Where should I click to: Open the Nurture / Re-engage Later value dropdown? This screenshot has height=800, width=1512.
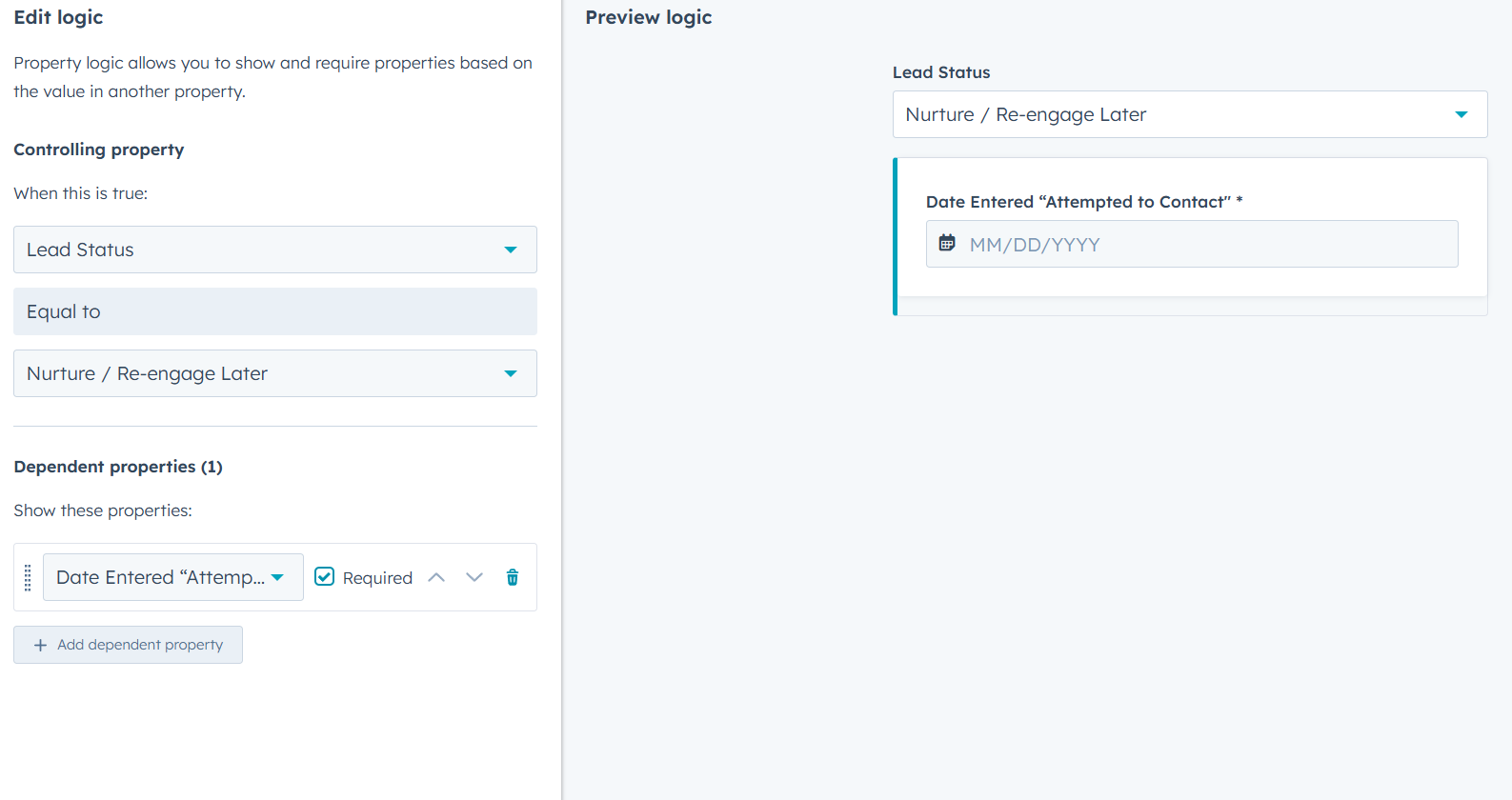click(x=274, y=373)
